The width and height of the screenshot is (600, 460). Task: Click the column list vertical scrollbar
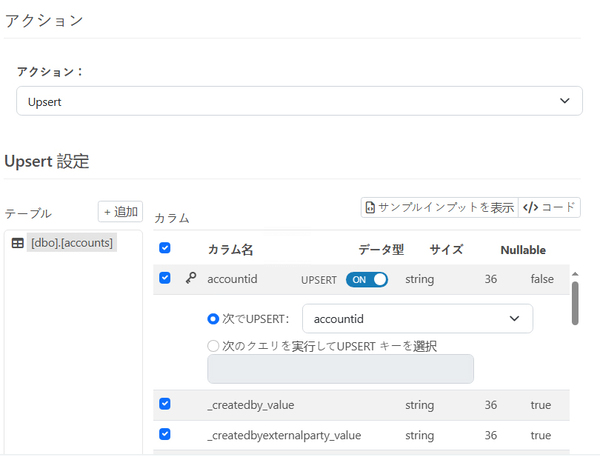(x=575, y=303)
